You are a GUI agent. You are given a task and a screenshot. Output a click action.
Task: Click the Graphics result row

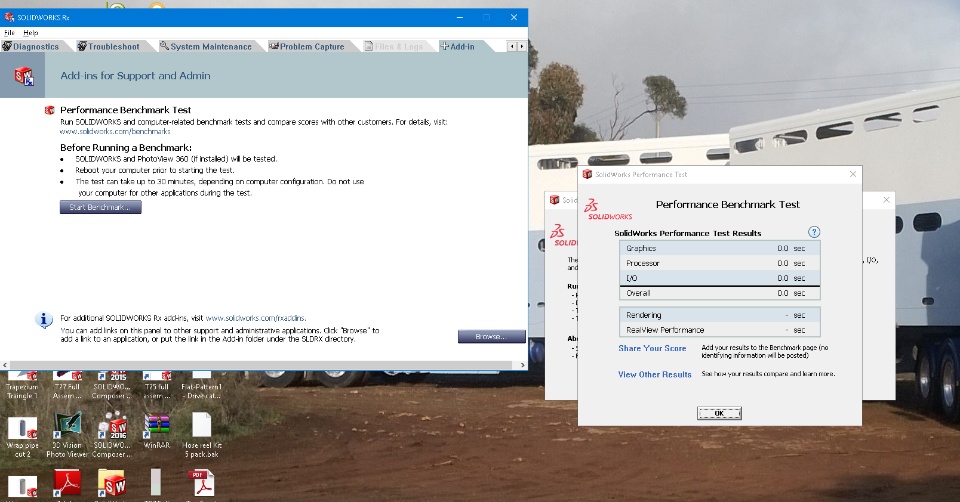719,249
